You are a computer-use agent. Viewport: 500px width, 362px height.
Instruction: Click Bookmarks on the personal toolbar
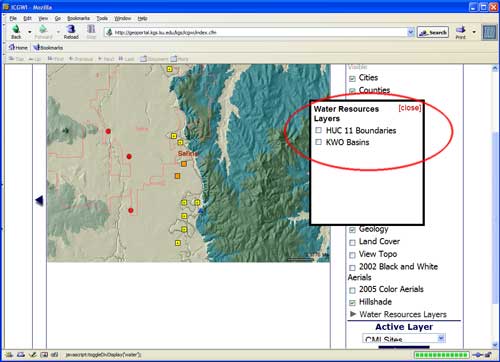[48, 48]
